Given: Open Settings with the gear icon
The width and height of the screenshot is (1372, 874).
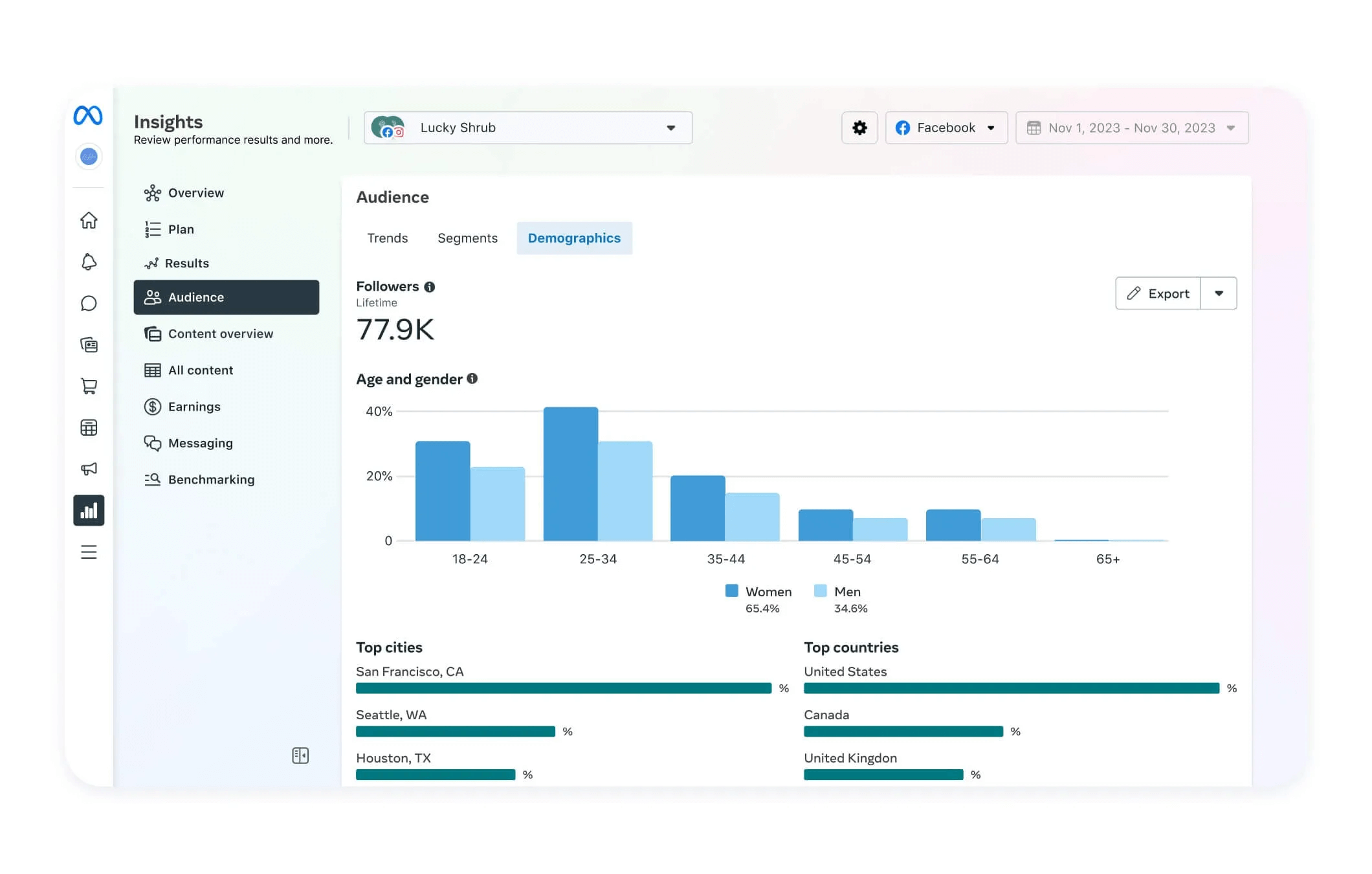Looking at the screenshot, I should click(x=859, y=128).
